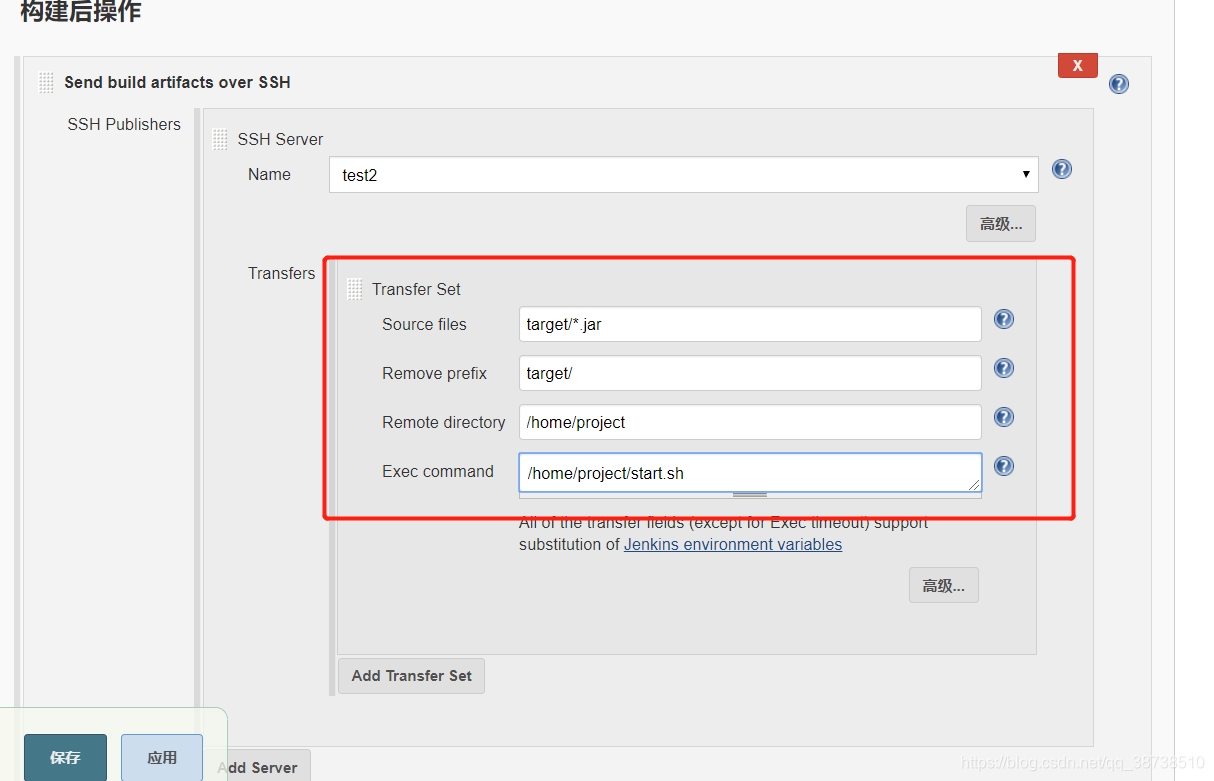The height and width of the screenshot is (781, 1214).
Task: Focus the Remove prefix input field
Action: click(x=750, y=373)
